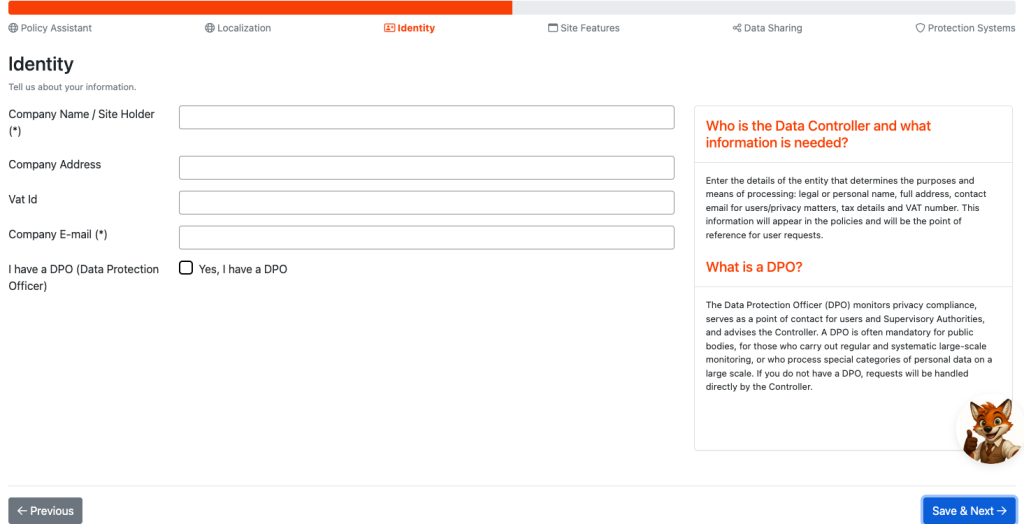Click into the Company Address field

pyautogui.click(x=426, y=167)
